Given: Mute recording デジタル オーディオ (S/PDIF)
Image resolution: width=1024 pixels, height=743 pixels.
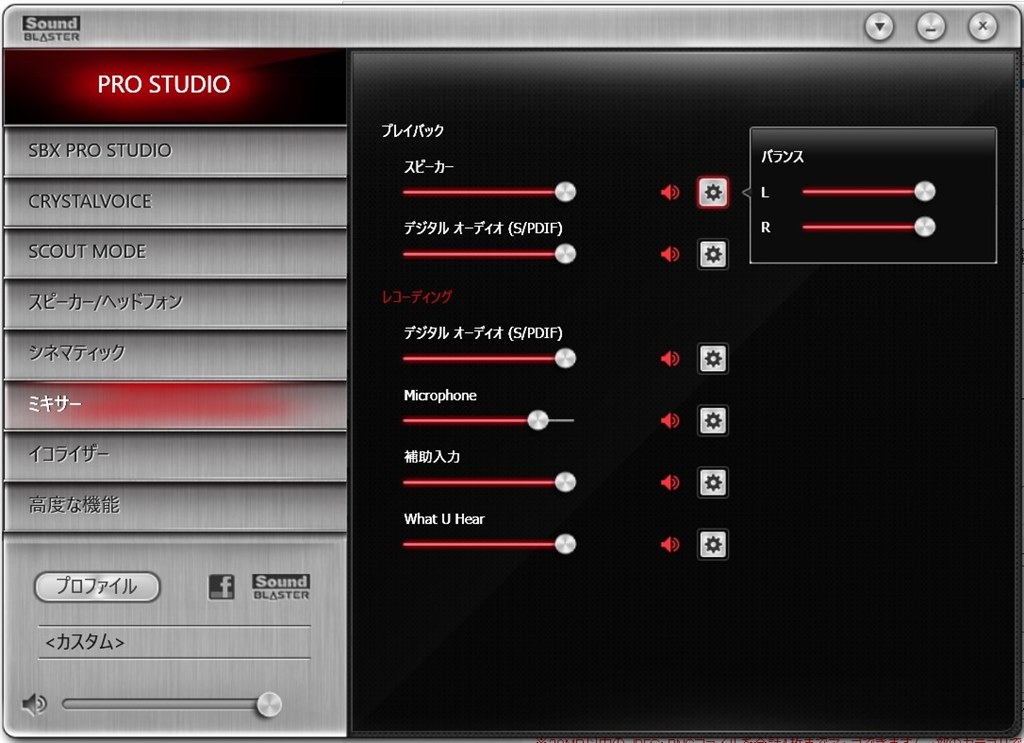Looking at the screenshot, I should click(x=670, y=358).
